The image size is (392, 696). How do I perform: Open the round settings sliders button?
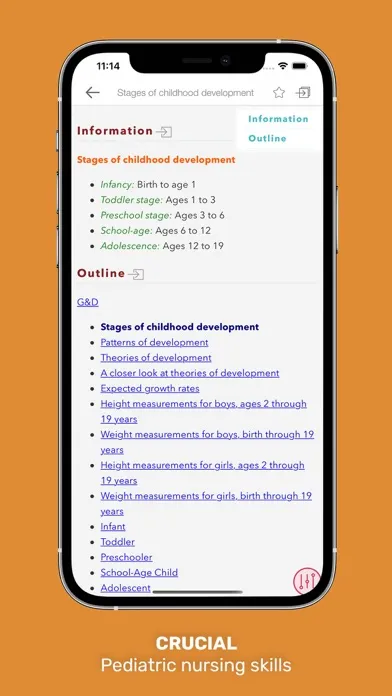coord(306,581)
